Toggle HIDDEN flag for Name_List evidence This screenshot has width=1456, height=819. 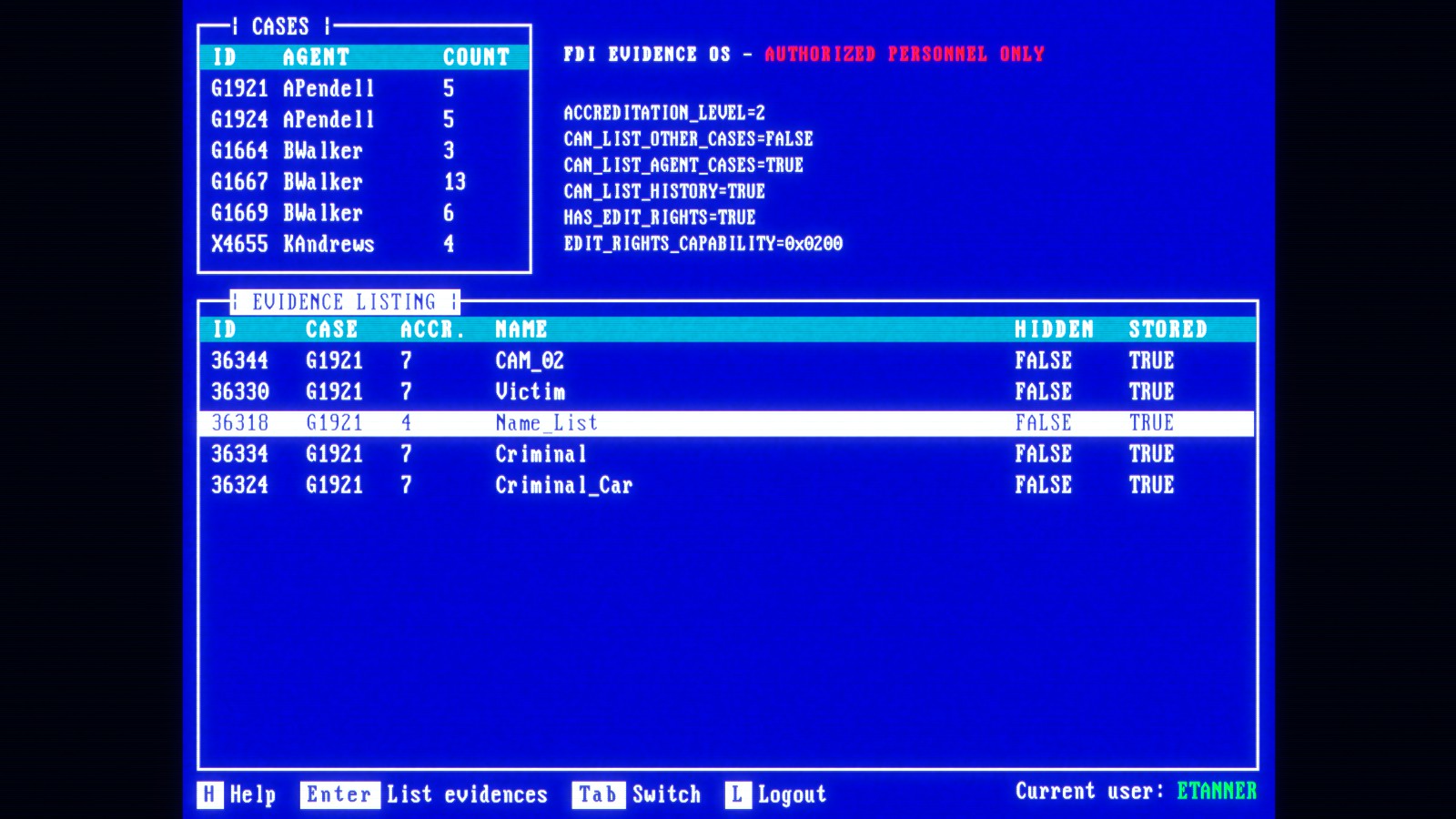point(1043,422)
